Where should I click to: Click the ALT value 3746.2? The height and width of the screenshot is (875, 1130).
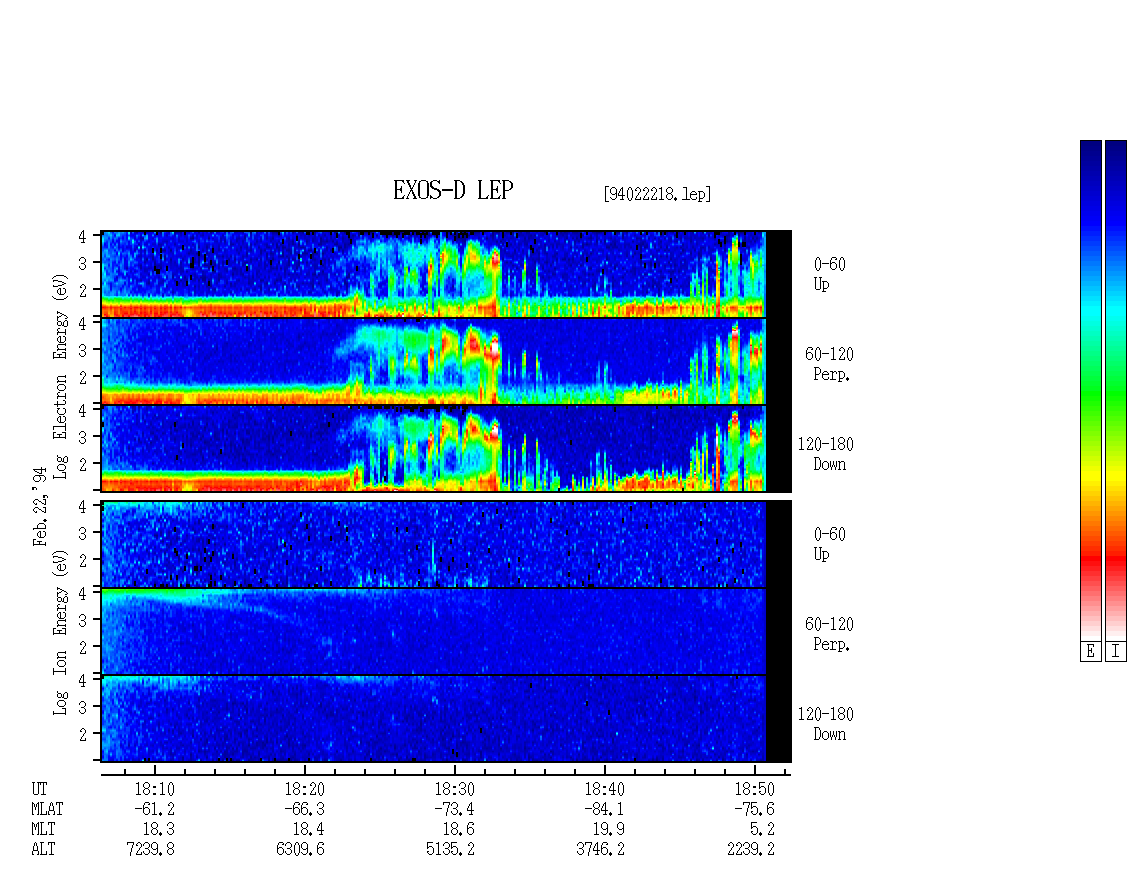[600, 850]
